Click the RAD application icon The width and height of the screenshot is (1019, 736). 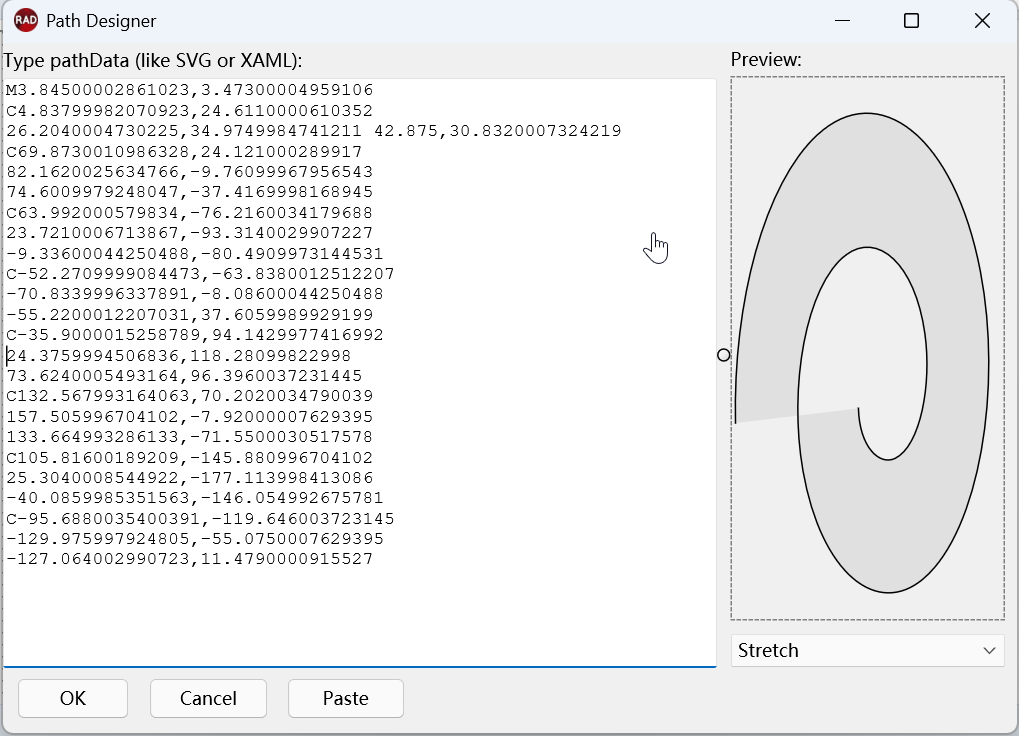25,20
